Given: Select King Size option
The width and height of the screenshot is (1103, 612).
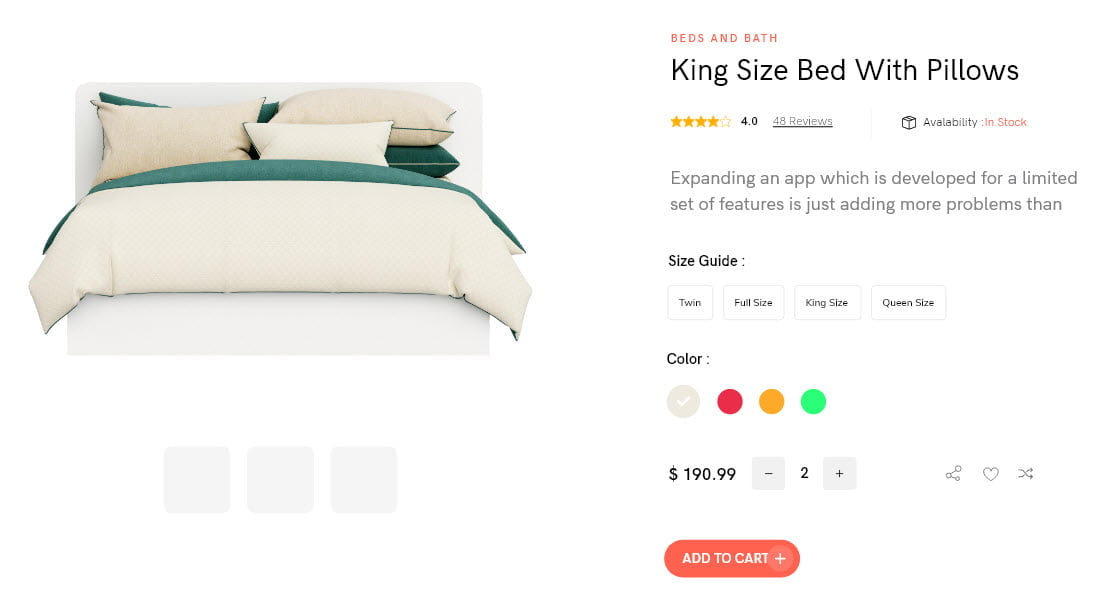Looking at the screenshot, I should click(827, 303).
